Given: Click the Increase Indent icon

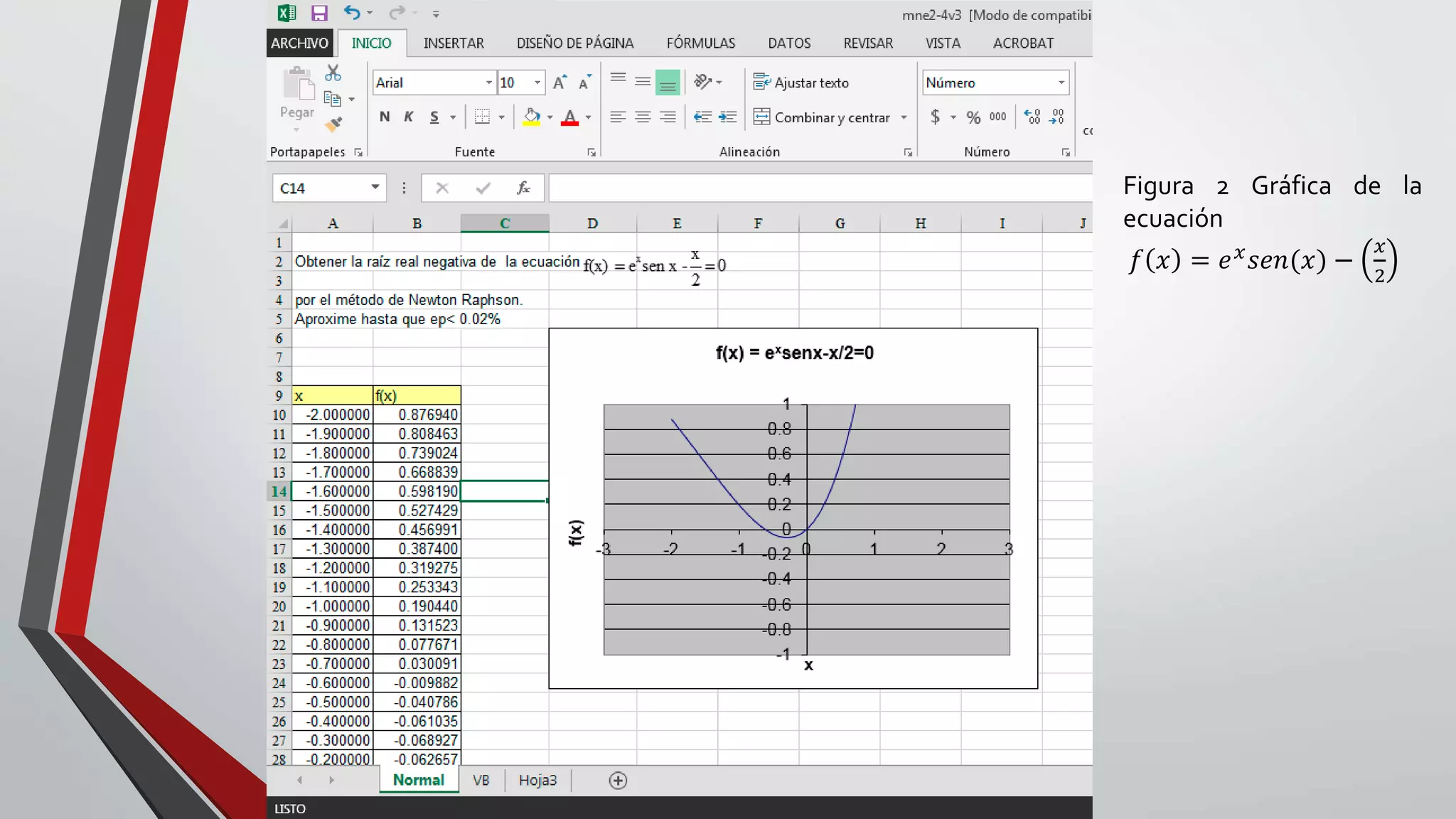Looking at the screenshot, I should 727,117.
